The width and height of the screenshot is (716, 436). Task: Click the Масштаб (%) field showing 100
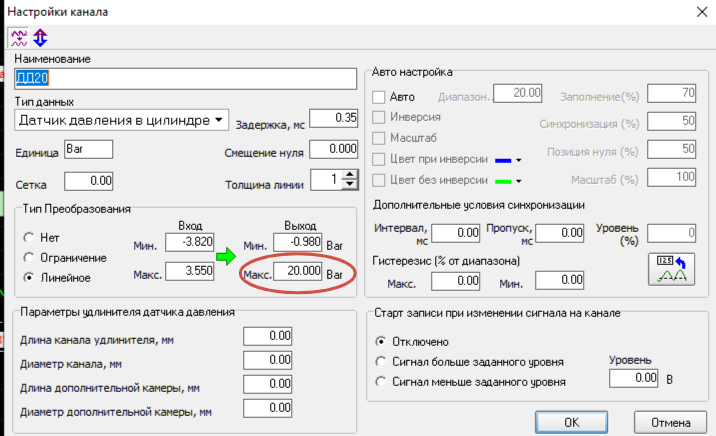click(671, 177)
